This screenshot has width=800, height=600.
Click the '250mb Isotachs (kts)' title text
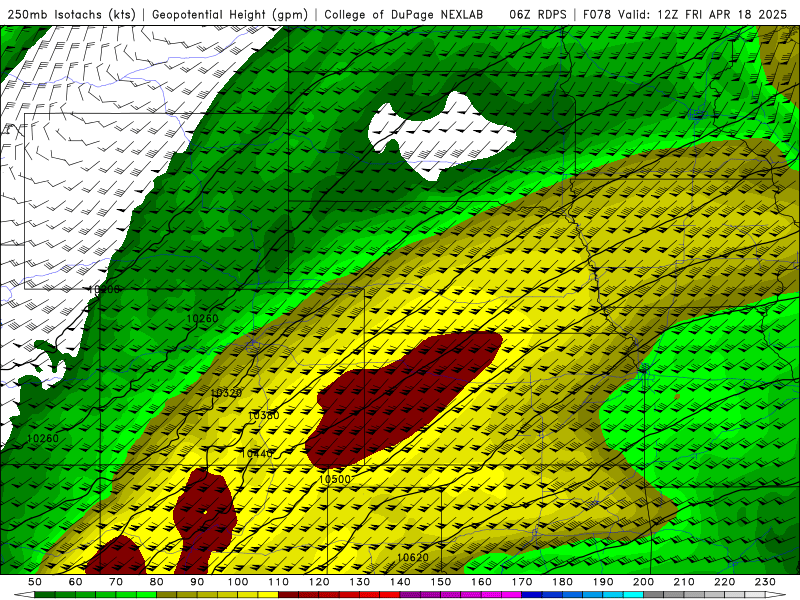pyautogui.click(x=71, y=14)
